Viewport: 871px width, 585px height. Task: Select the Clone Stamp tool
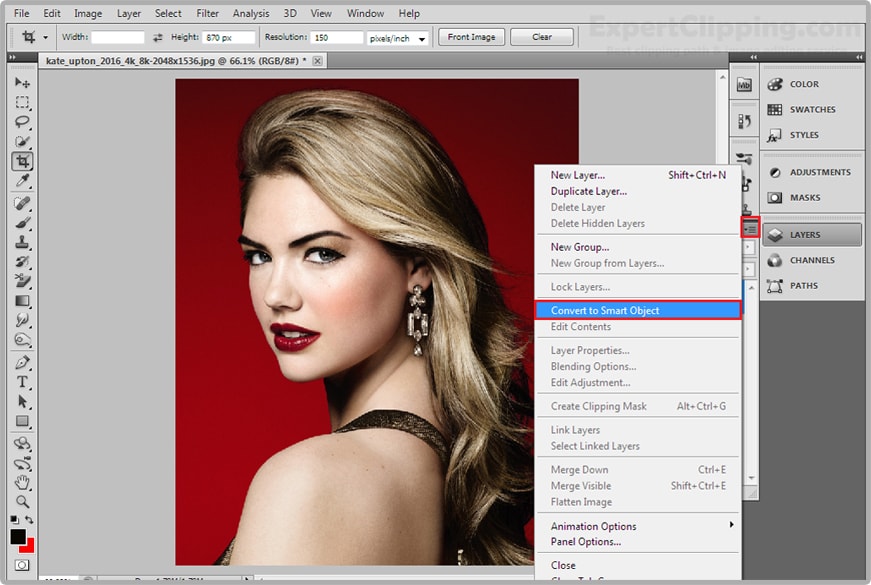(22, 242)
